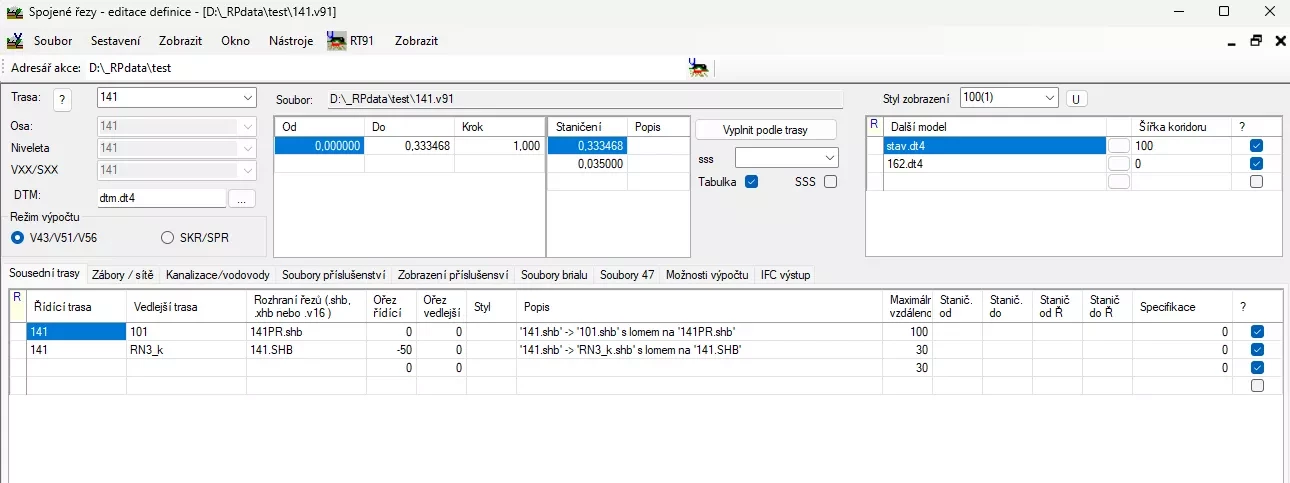Click the toolbar icon right of Adresář akce path
The width and height of the screenshot is (1290, 483).
699,68
